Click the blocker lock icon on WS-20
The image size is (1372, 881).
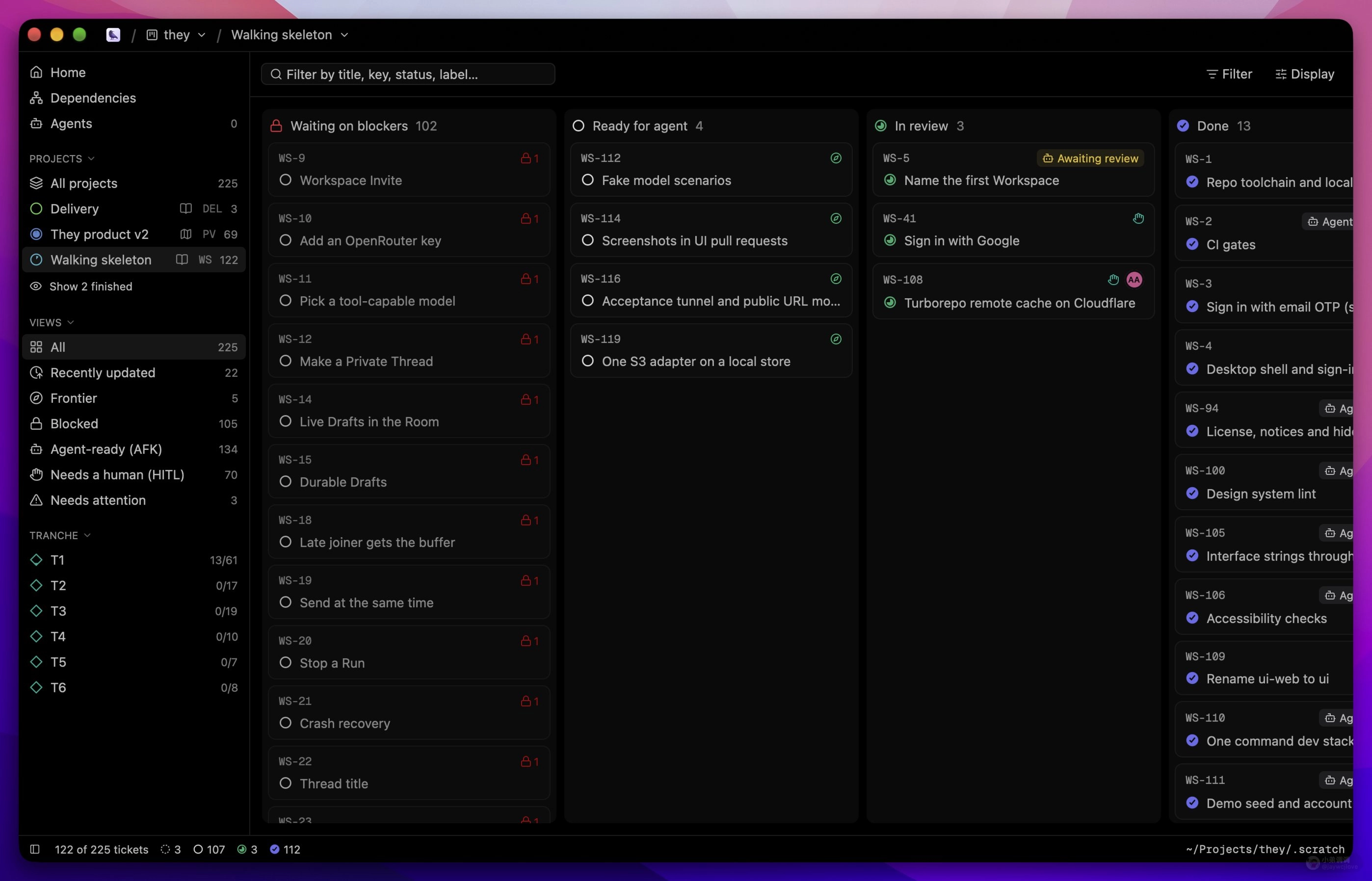coord(526,641)
